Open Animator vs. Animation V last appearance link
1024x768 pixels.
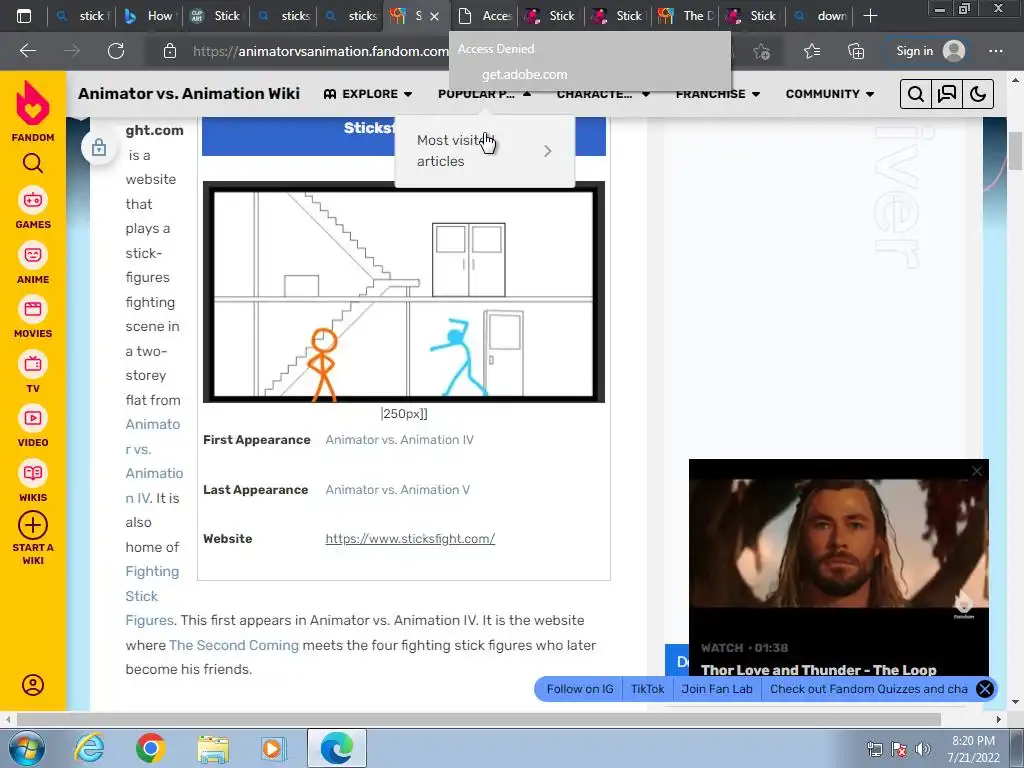click(x=398, y=490)
